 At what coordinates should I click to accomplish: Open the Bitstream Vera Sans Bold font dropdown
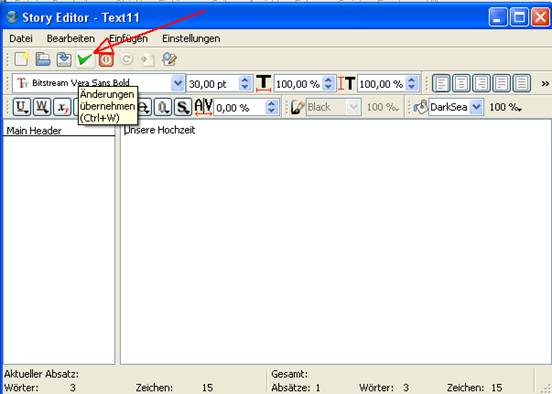pos(178,83)
